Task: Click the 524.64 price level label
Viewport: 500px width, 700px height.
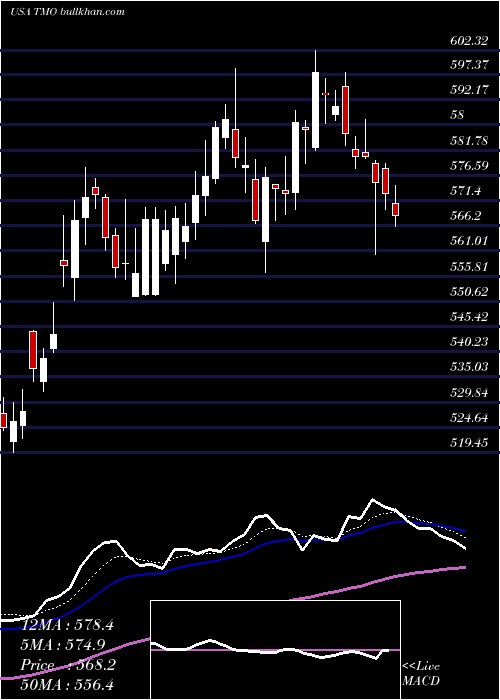Action: pos(468,418)
